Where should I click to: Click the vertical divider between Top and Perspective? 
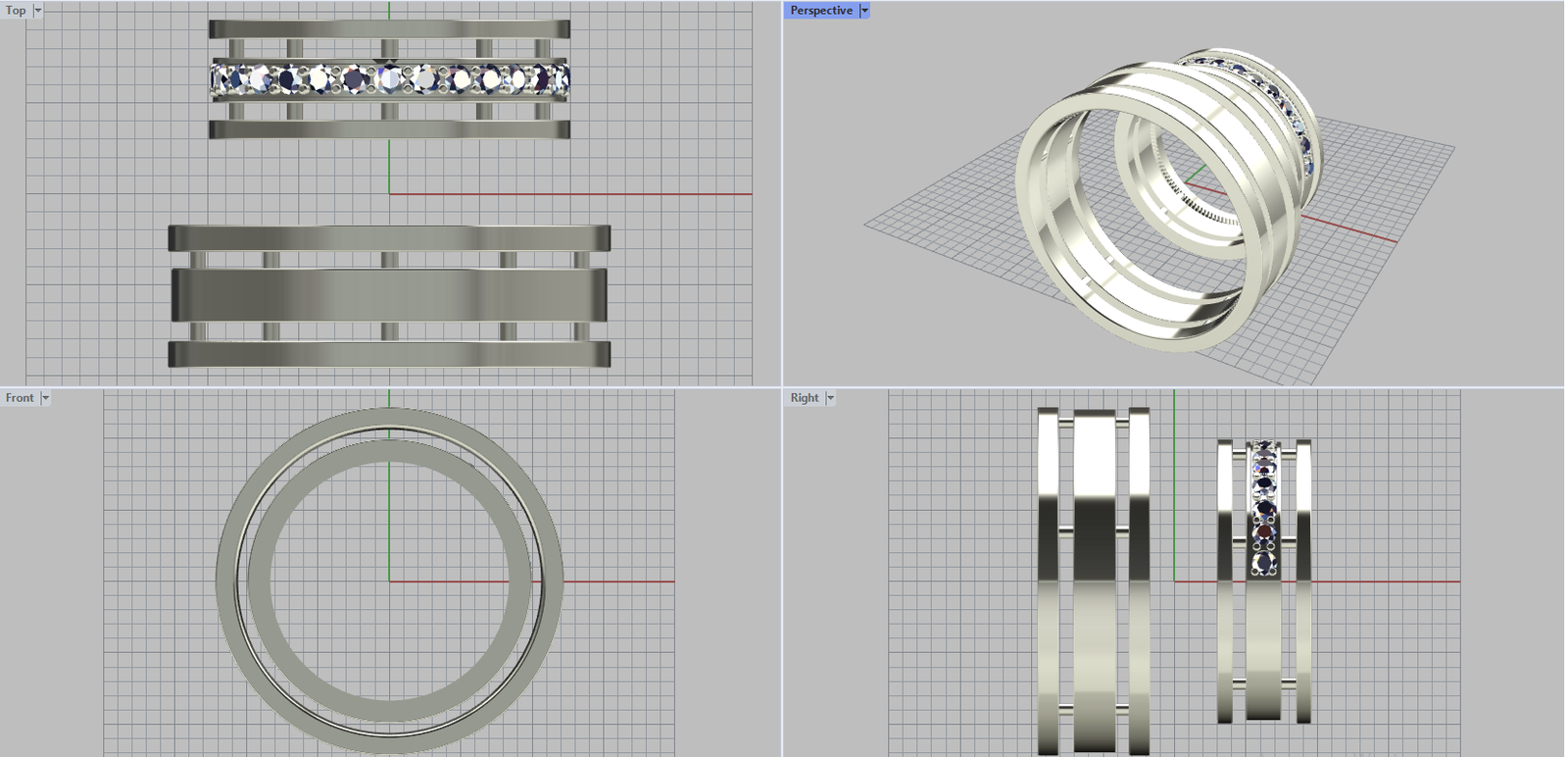point(782,196)
